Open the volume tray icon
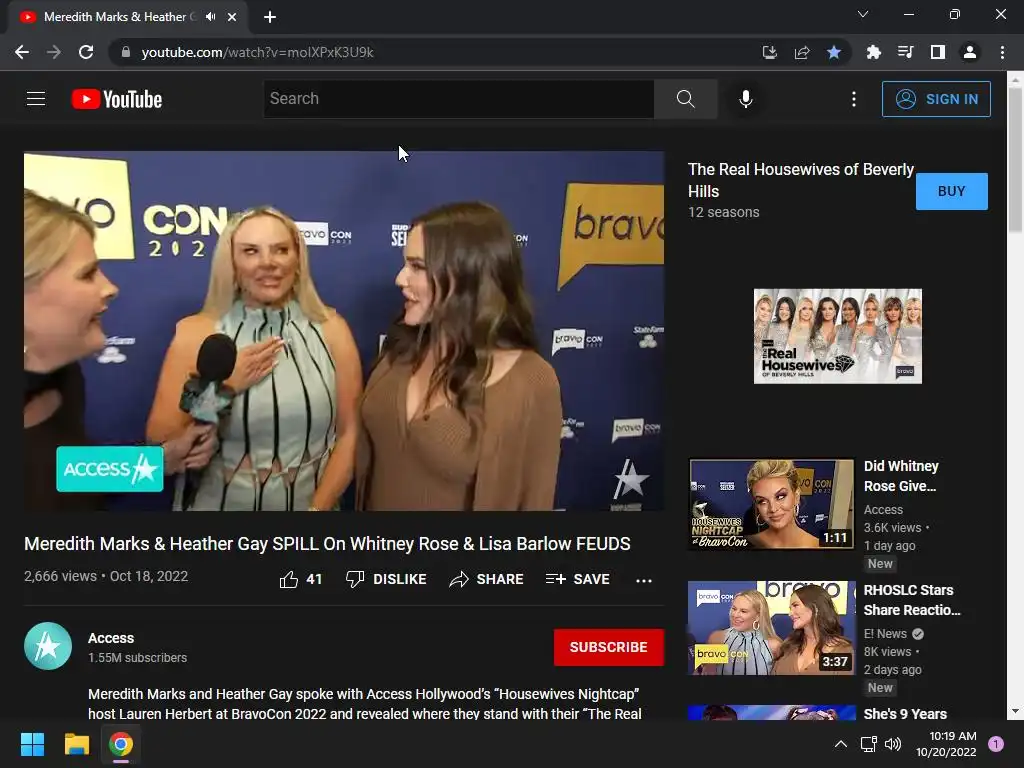The width and height of the screenshot is (1024, 768). [893, 744]
